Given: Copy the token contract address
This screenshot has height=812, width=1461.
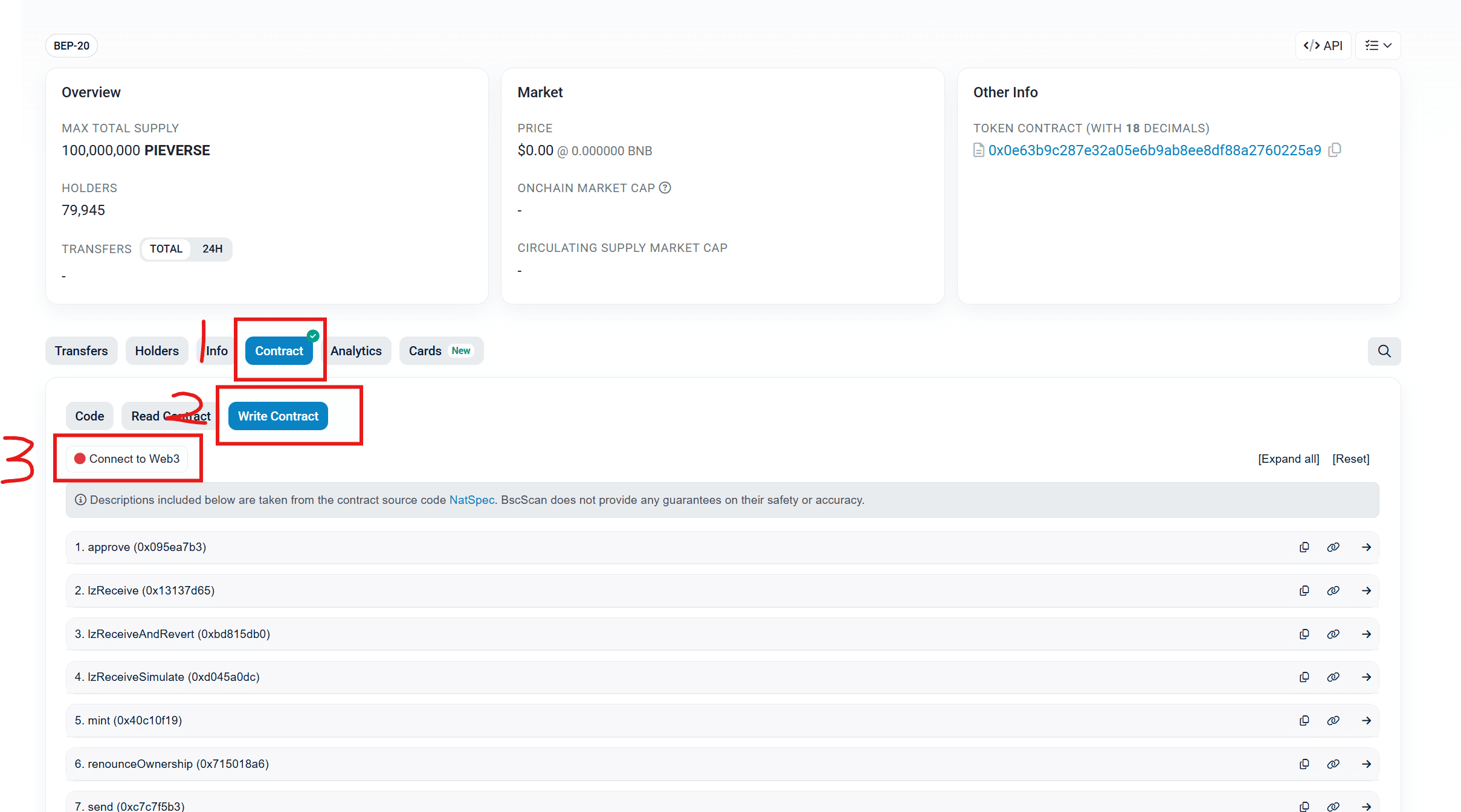Looking at the screenshot, I should [x=1335, y=150].
